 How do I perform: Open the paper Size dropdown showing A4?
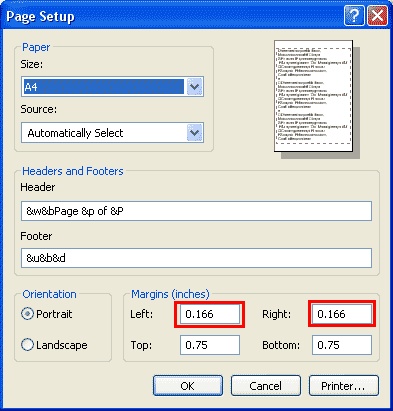pyautogui.click(x=112, y=87)
